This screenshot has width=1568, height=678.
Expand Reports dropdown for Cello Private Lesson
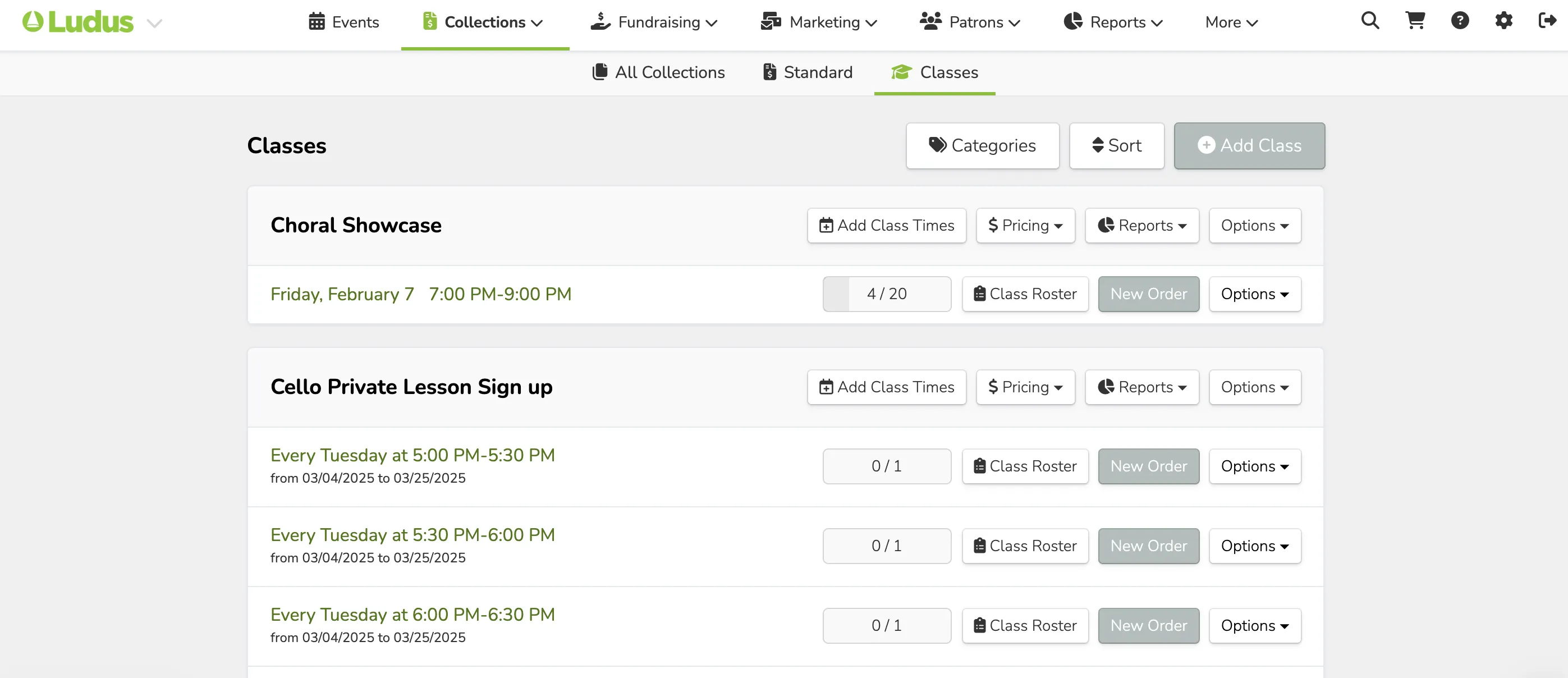(x=1142, y=387)
